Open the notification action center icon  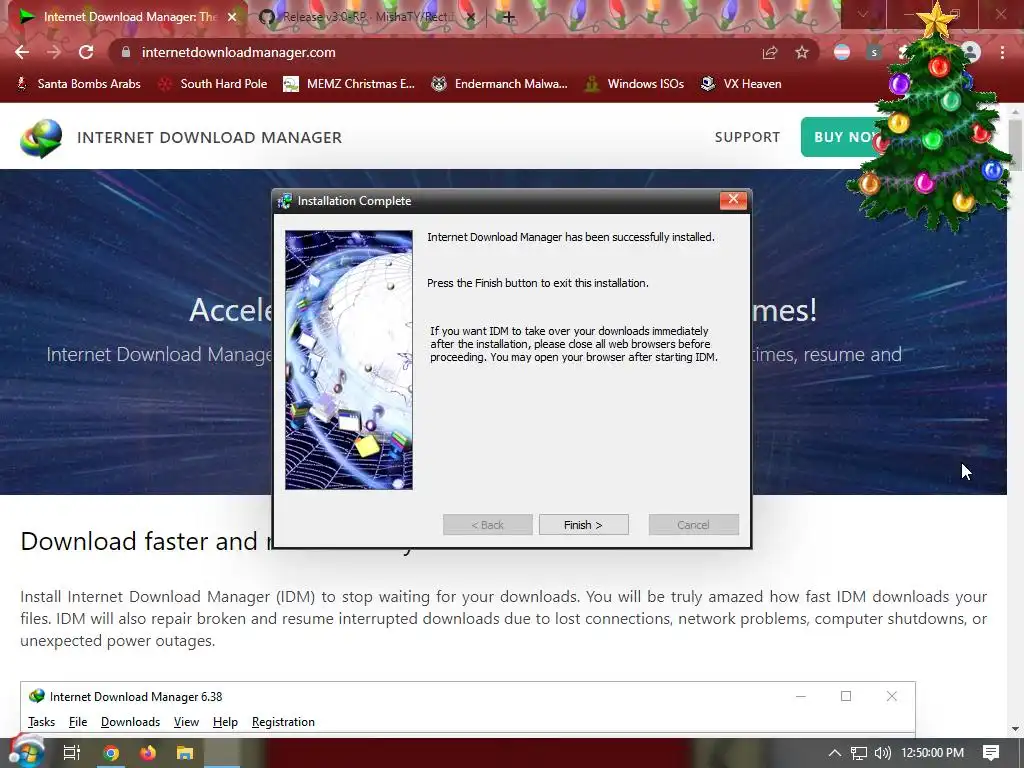(x=991, y=753)
